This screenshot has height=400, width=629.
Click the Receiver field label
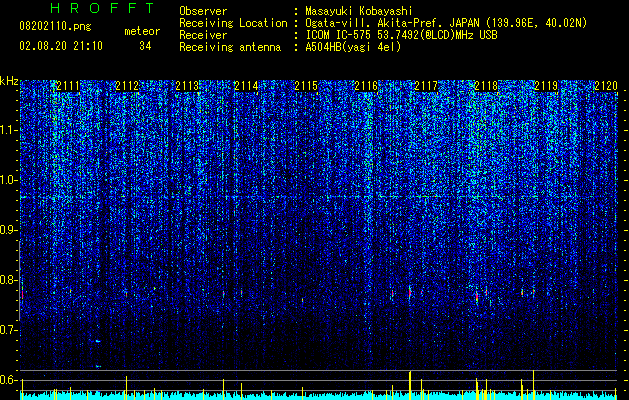pos(203,35)
